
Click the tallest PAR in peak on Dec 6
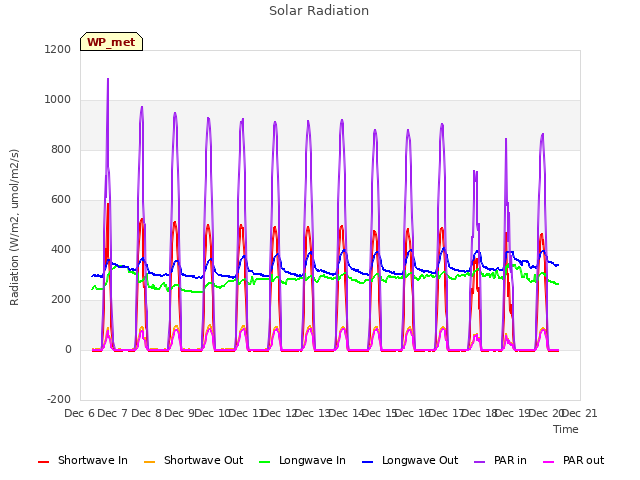pyautogui.click(x=108, y=79)
